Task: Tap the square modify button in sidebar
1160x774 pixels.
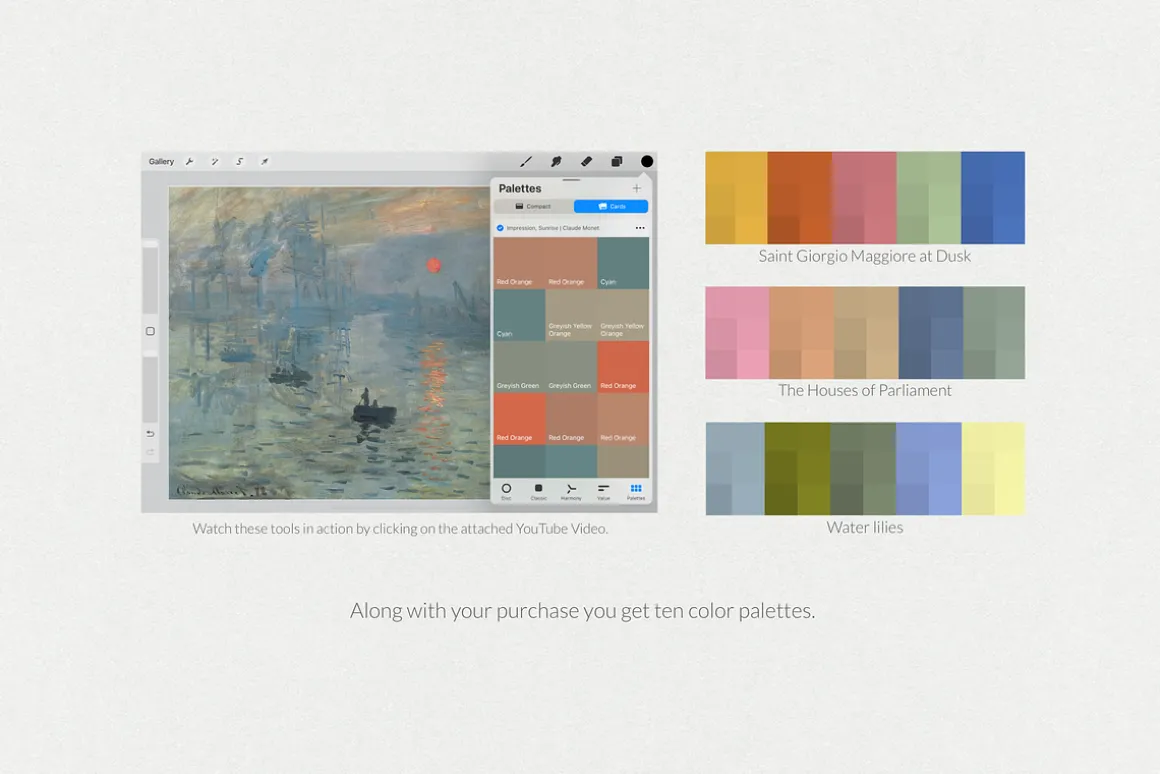Action: (x=150, y=332)
